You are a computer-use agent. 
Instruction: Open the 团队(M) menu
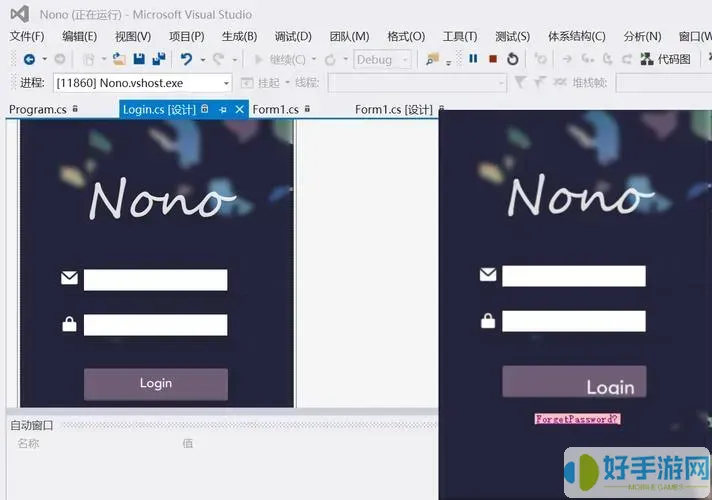click(x=349, y=36)
